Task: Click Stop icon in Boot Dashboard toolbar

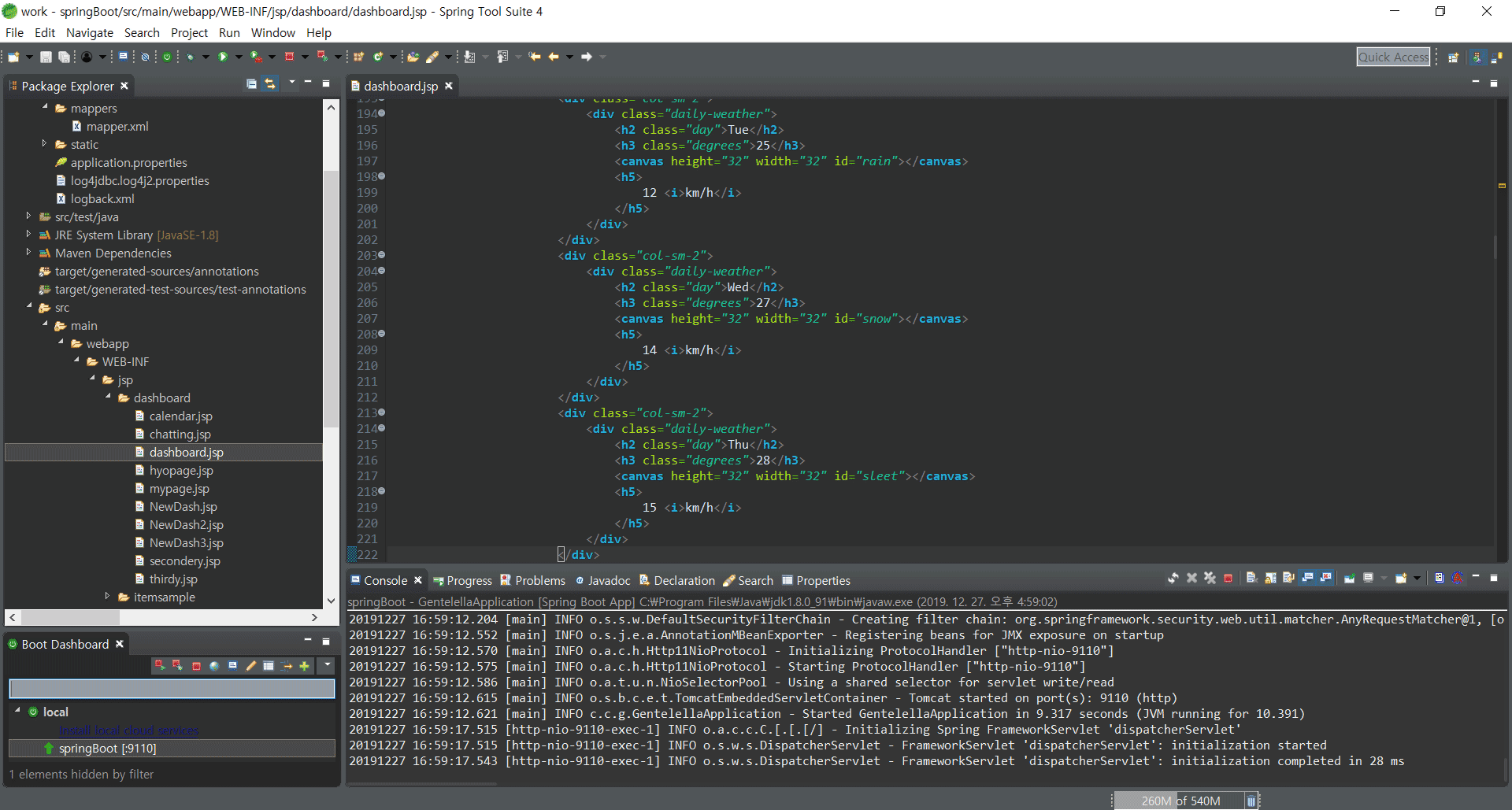Action: click(x=196, y=666)
